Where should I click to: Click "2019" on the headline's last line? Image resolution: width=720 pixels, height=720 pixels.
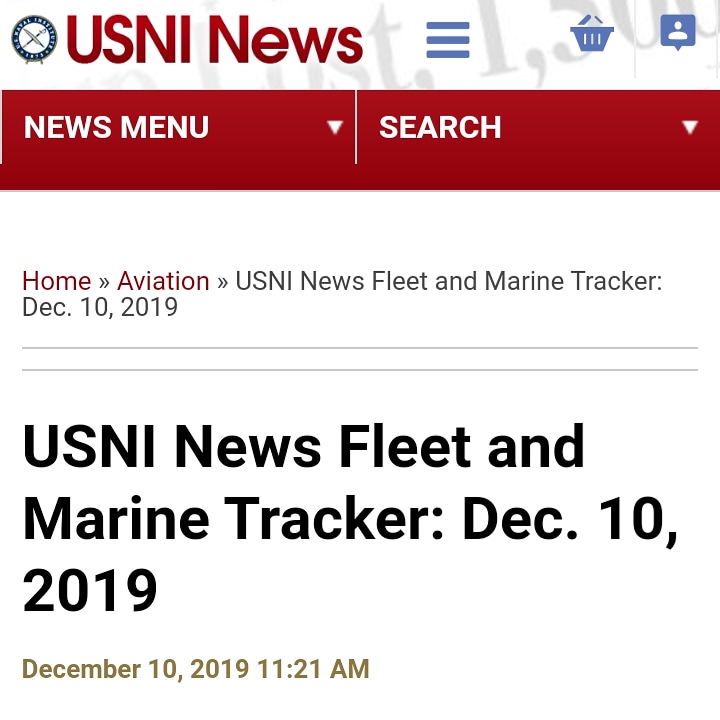click(x=90, y=590)
